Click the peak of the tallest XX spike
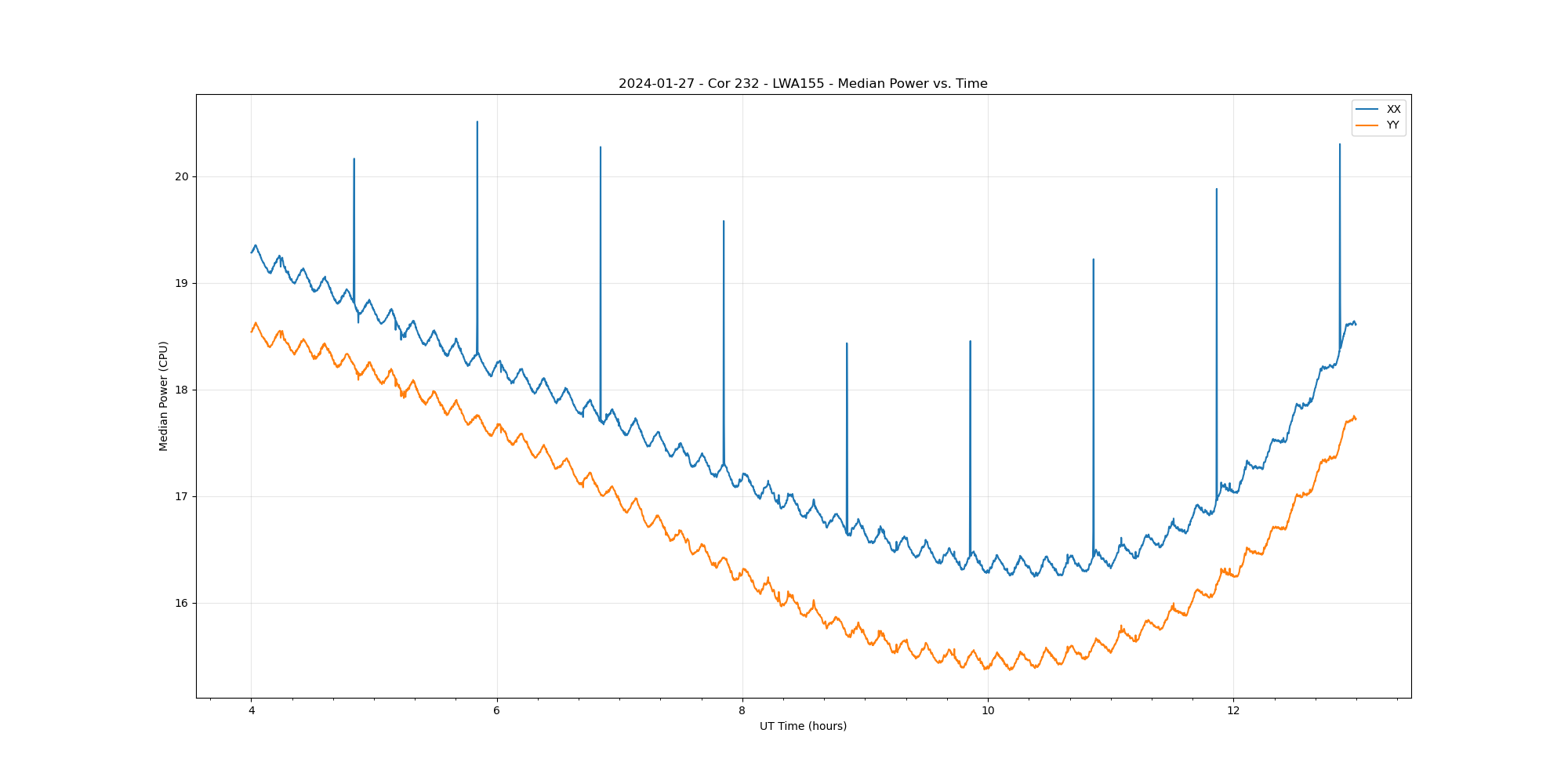 (477, 122)
